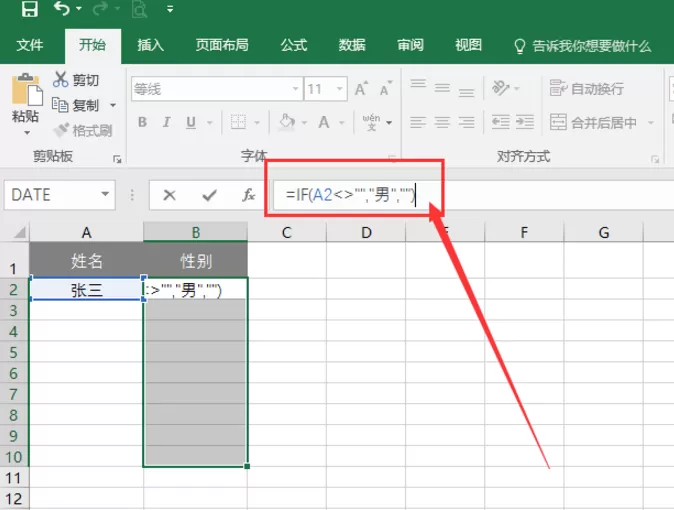Image resolution: width=674 pixels, height=510 pixels.
Task: Click the 告诉我你想要做什么 search box
Action: [x=583, y=46]
